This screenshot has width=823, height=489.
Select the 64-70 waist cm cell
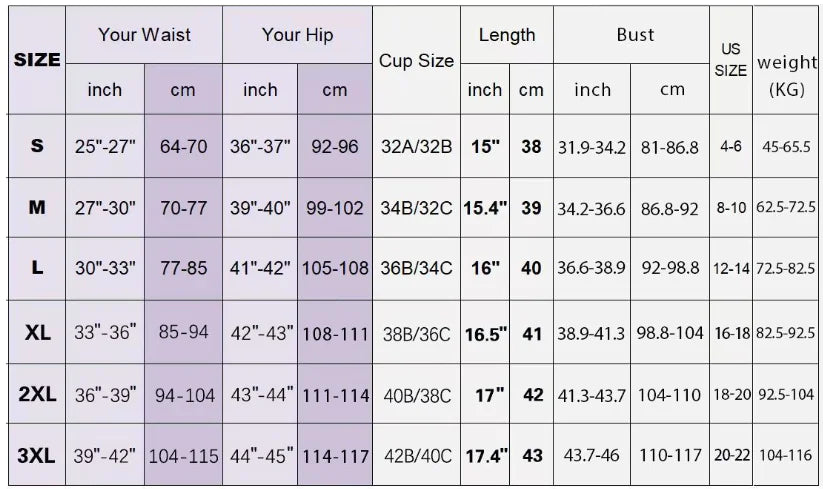pos(183,147)
